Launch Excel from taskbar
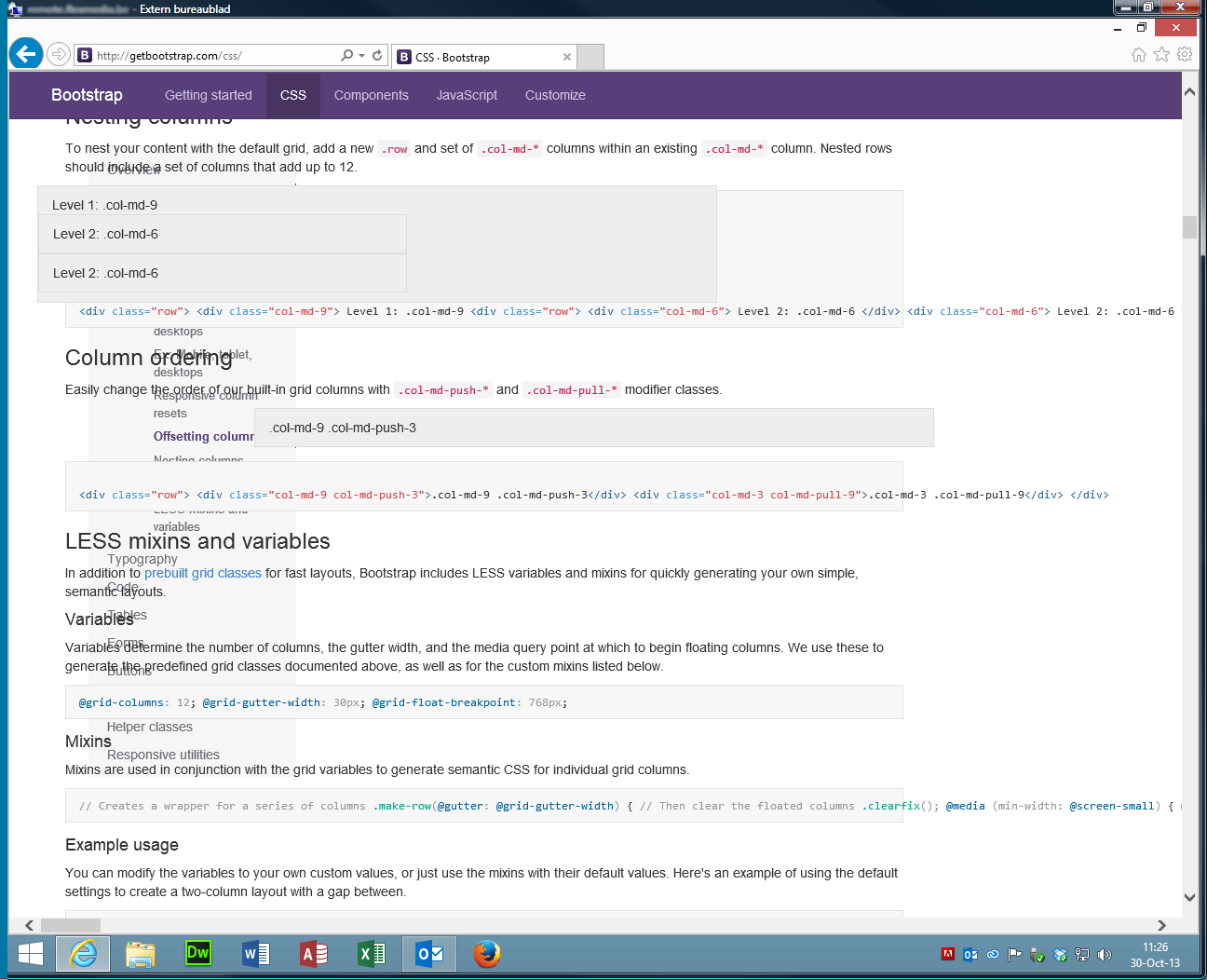Image resolution: width=1207 pixels, height=980 pixels. click(372, 954)
